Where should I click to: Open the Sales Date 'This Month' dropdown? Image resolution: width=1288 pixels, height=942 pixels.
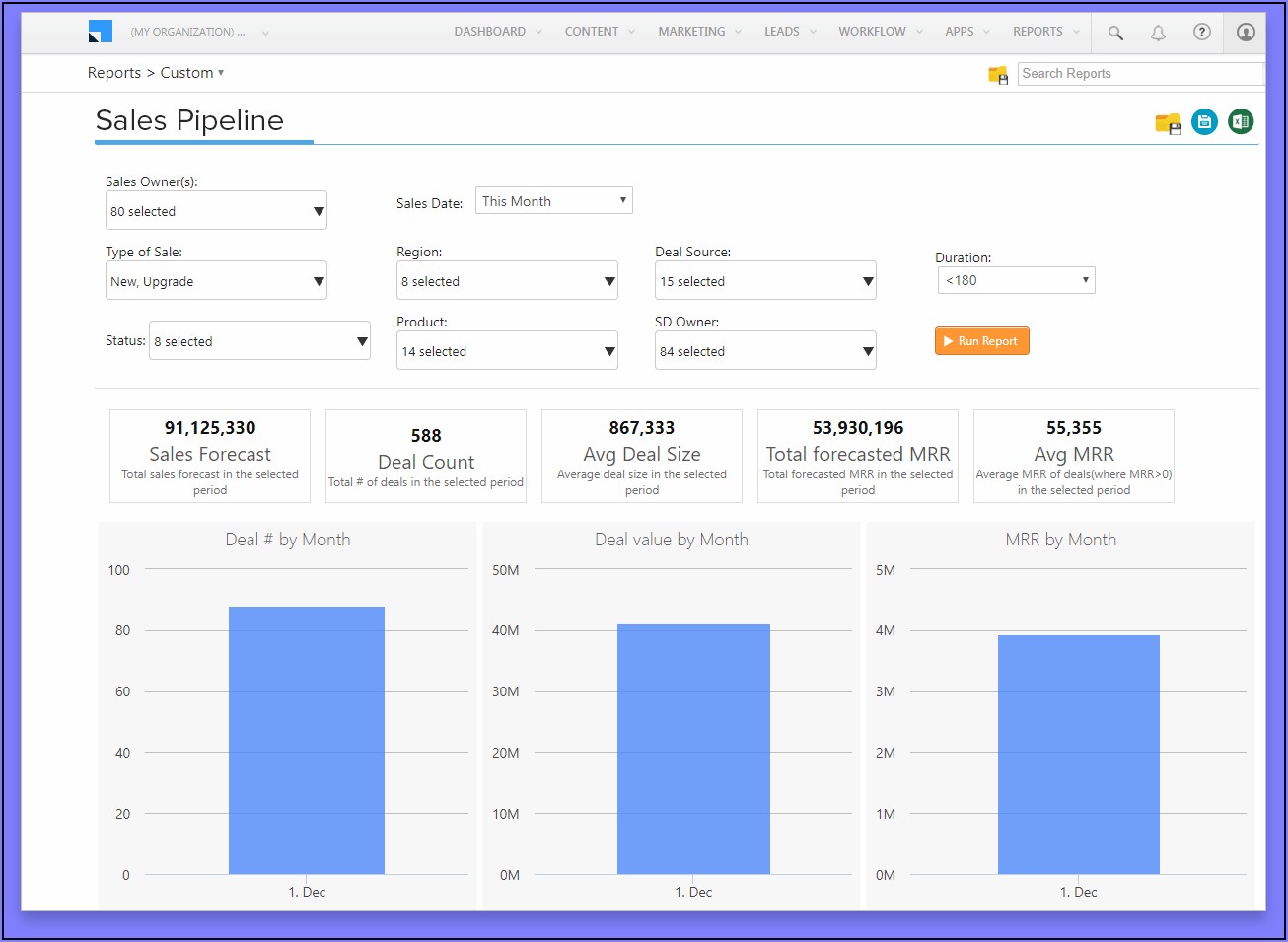coord(553,201)
